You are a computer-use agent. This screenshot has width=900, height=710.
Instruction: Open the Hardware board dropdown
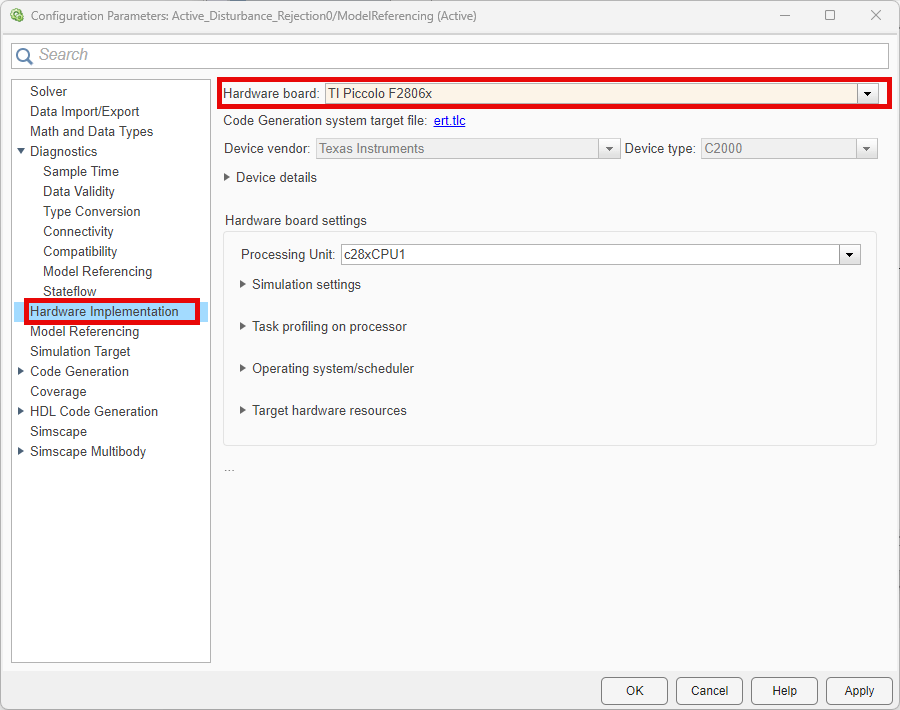pyautogui.click(x=867, y=94)
